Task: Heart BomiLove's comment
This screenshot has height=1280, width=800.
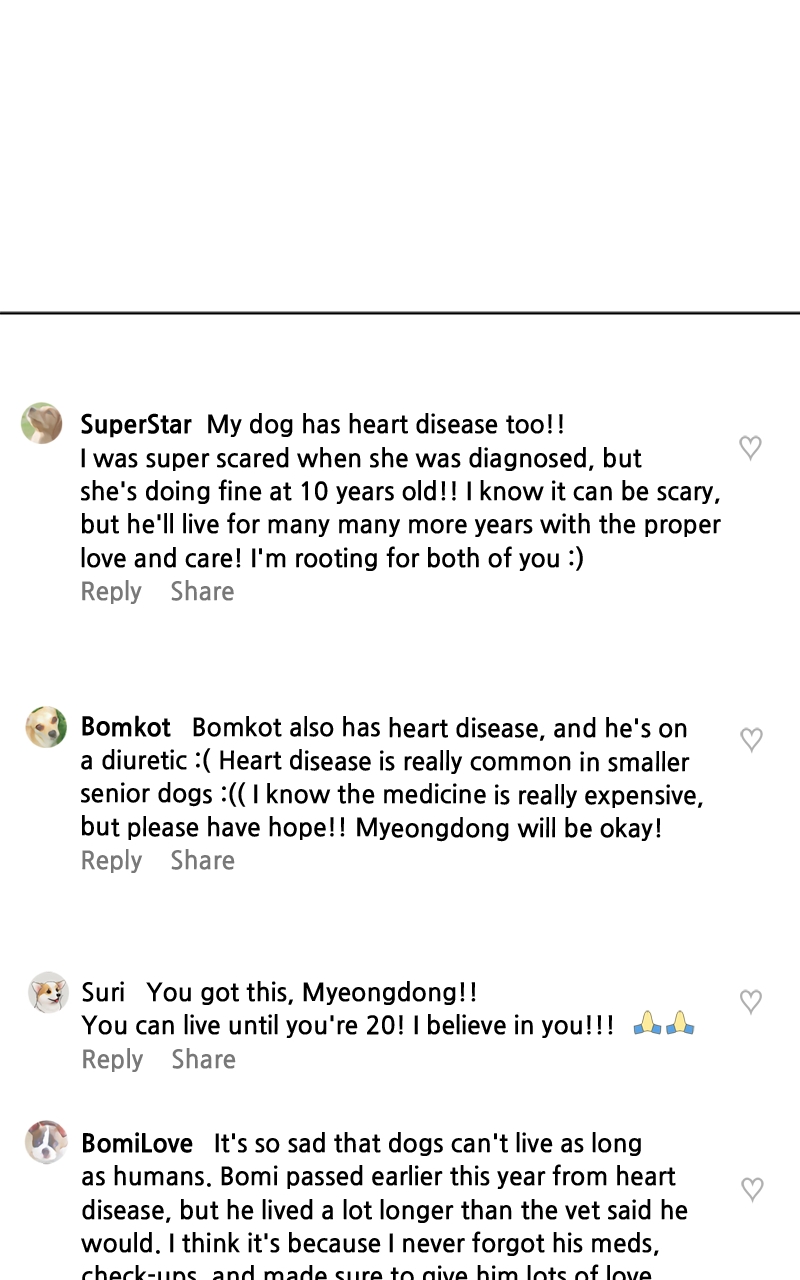Action: pyautogui.click(x=752, y=1188)
